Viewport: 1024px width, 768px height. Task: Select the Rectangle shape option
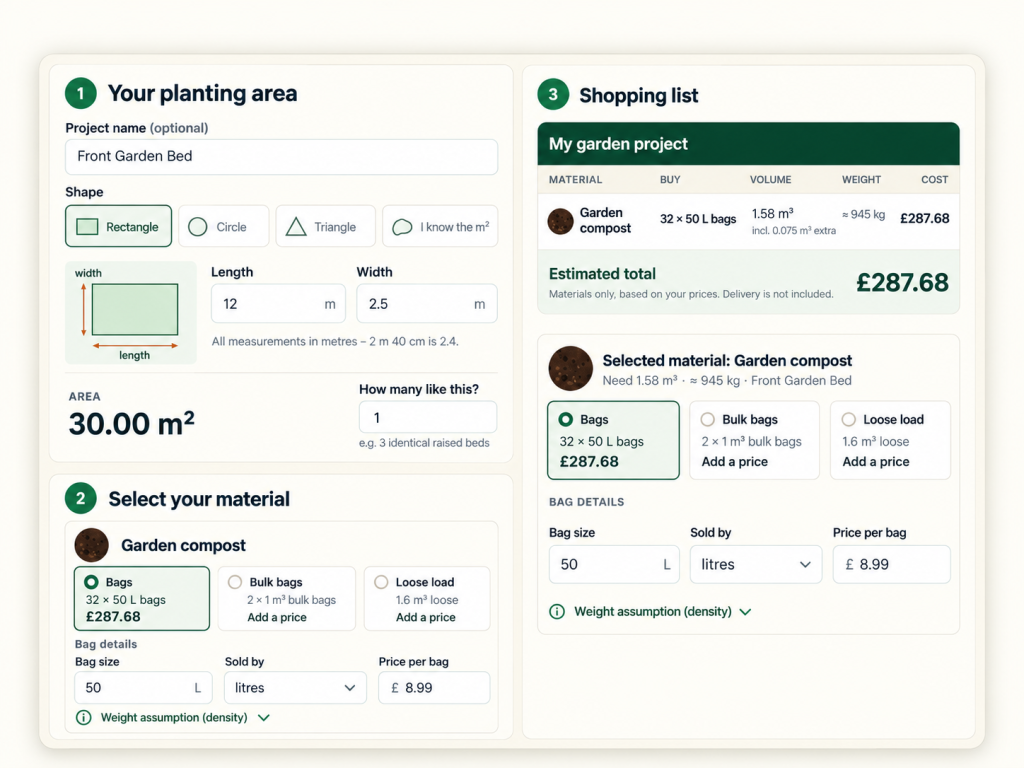(118, 226)
